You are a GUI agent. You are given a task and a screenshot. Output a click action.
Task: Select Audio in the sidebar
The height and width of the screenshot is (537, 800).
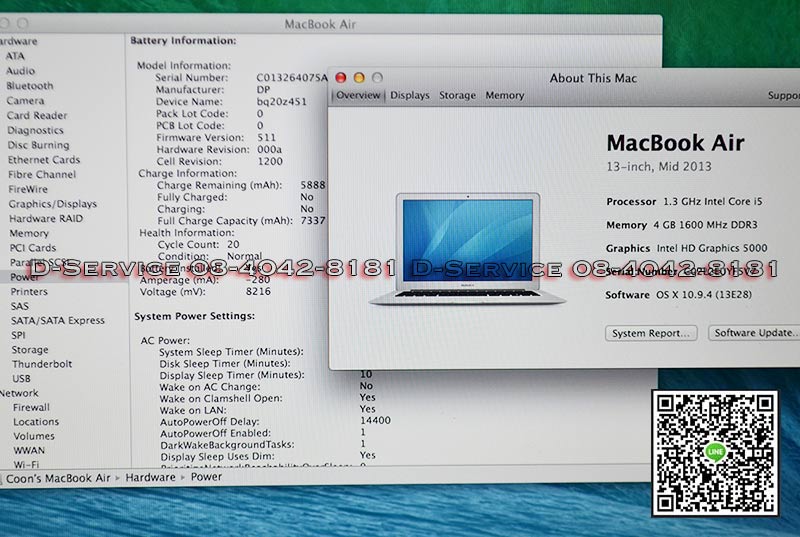point(20,71)
